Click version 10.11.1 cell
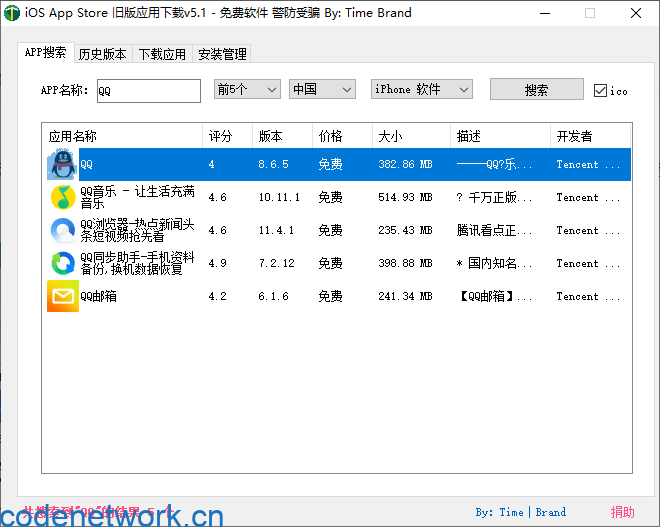The width and height of the screenshot is (660, 527). coord(279,197)
